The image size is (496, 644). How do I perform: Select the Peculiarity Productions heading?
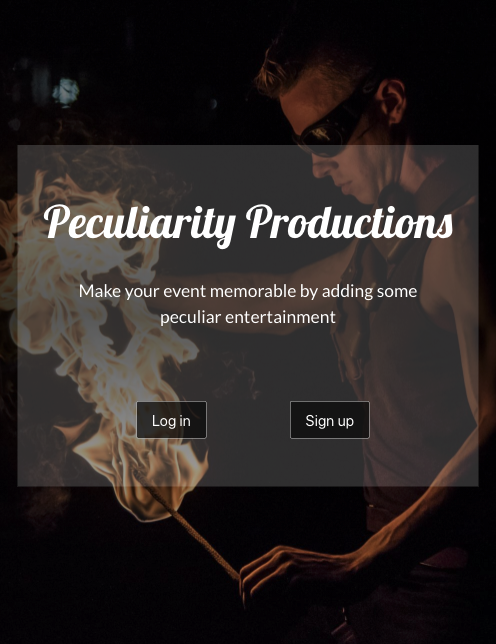coord(248,224)
